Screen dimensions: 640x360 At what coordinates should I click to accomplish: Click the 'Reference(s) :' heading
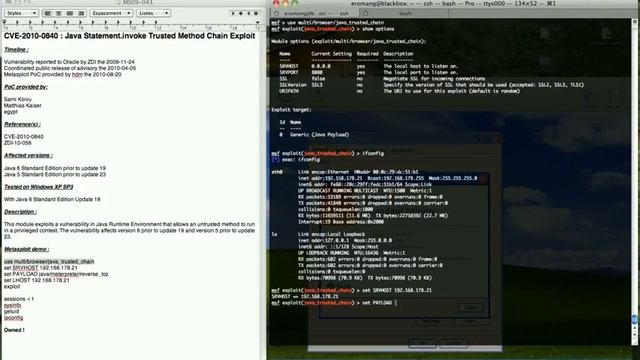coord(22,124)
